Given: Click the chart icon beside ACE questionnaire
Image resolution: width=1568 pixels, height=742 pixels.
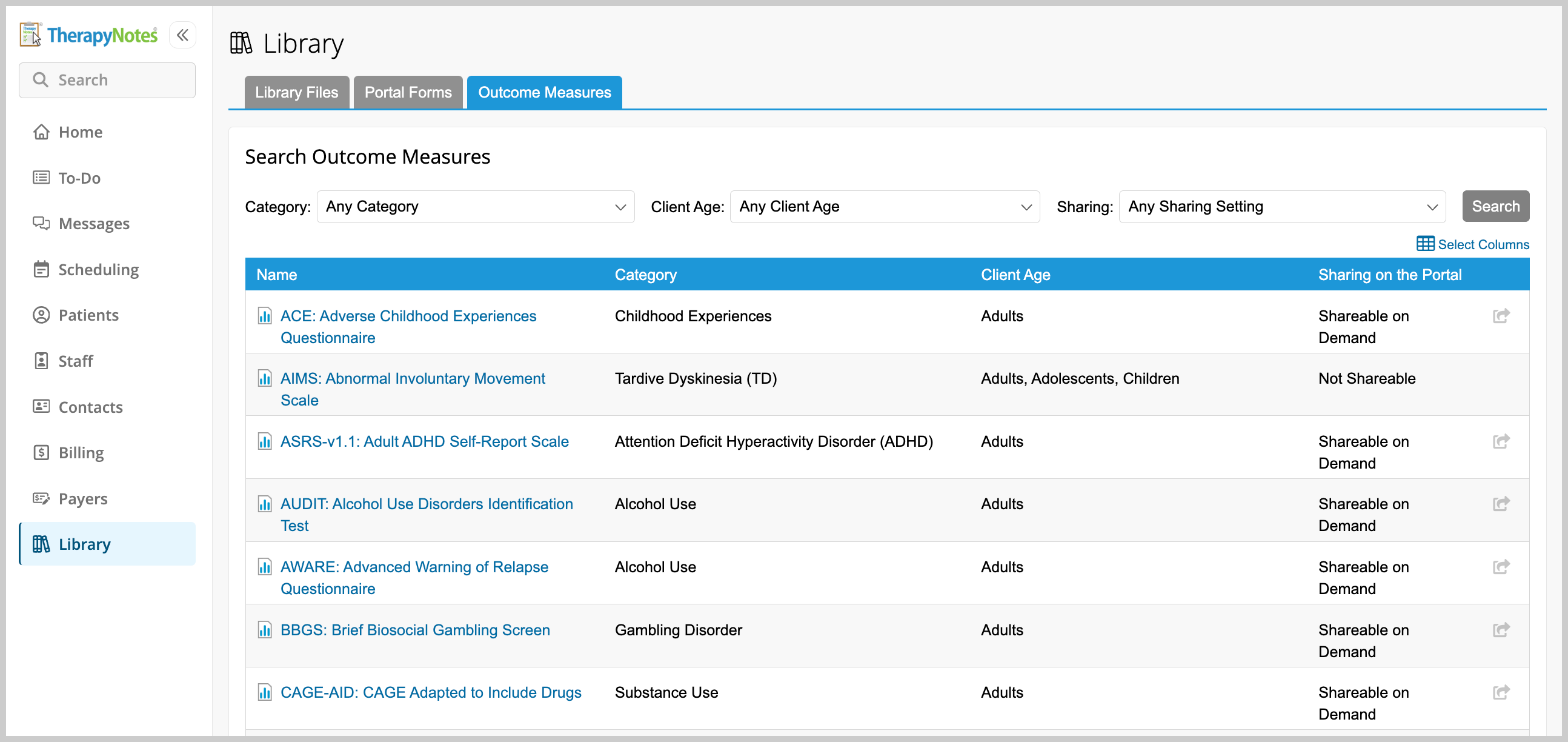Looking at the screenshot, I should pyautogui.click(x=265, y=316).
